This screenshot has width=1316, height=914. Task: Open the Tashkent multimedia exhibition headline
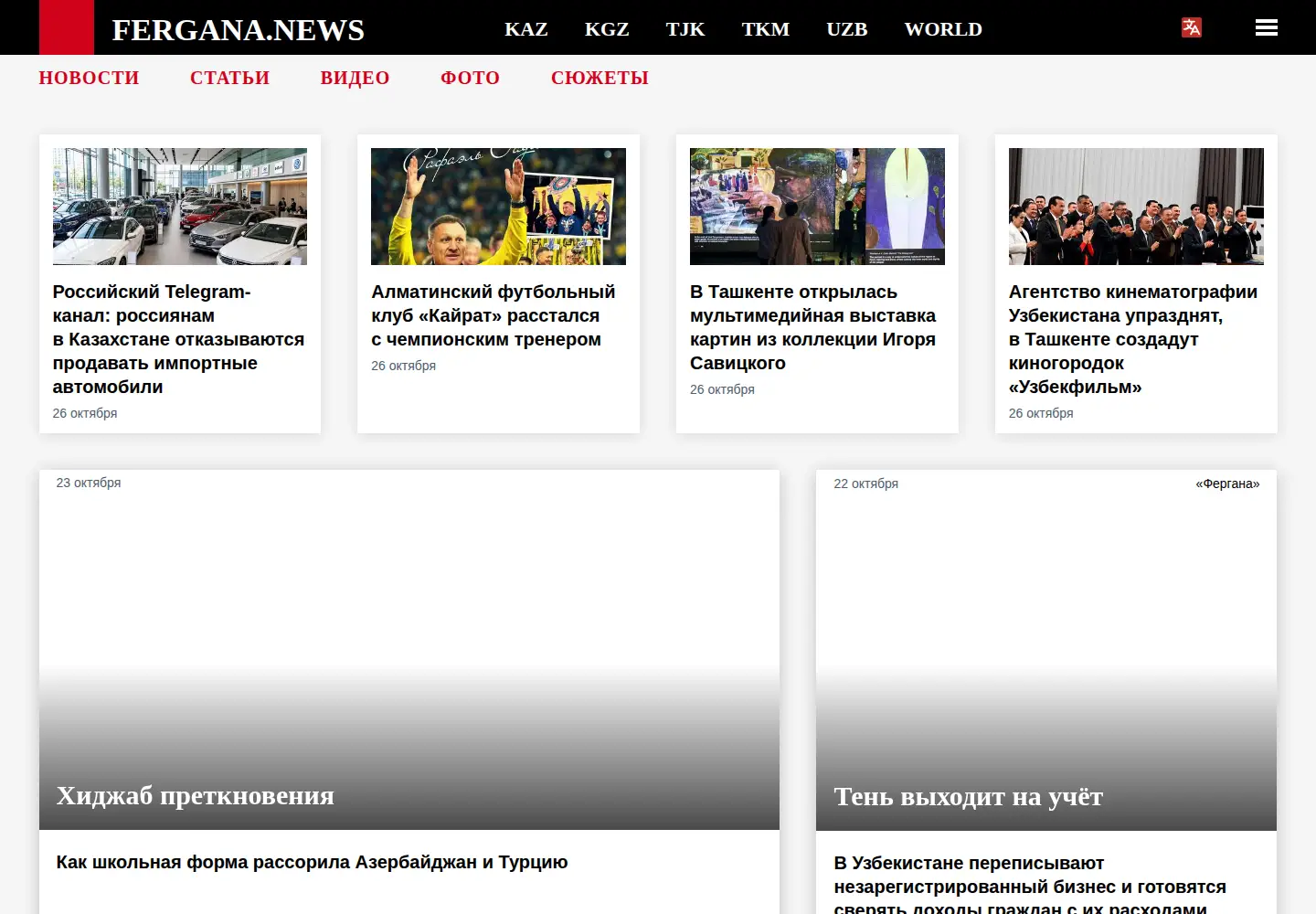pos(813,327)
